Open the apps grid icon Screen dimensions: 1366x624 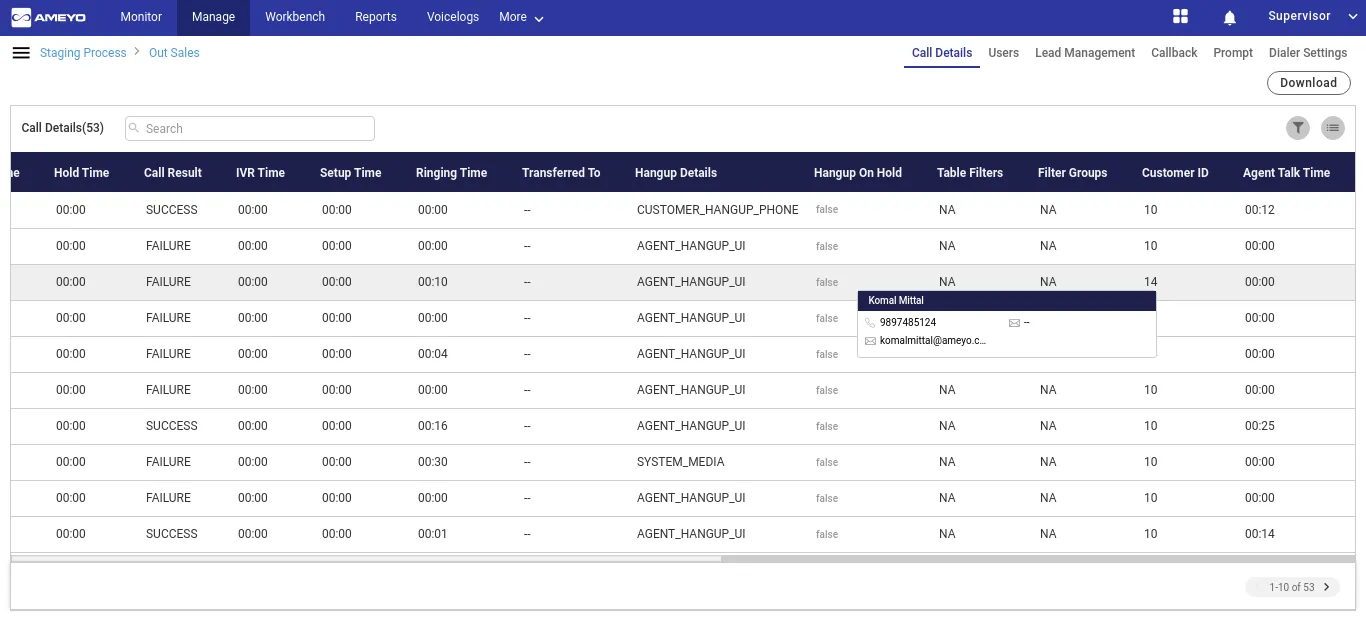coord(1180,17)
